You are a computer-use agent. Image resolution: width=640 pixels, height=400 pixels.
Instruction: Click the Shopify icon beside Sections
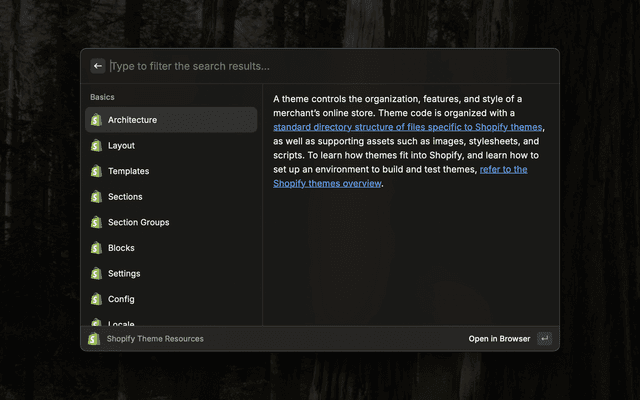point(96,197)
